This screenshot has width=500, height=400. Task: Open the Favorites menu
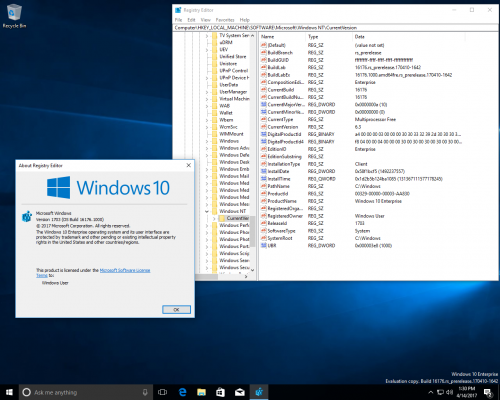(x=225, y=20)
